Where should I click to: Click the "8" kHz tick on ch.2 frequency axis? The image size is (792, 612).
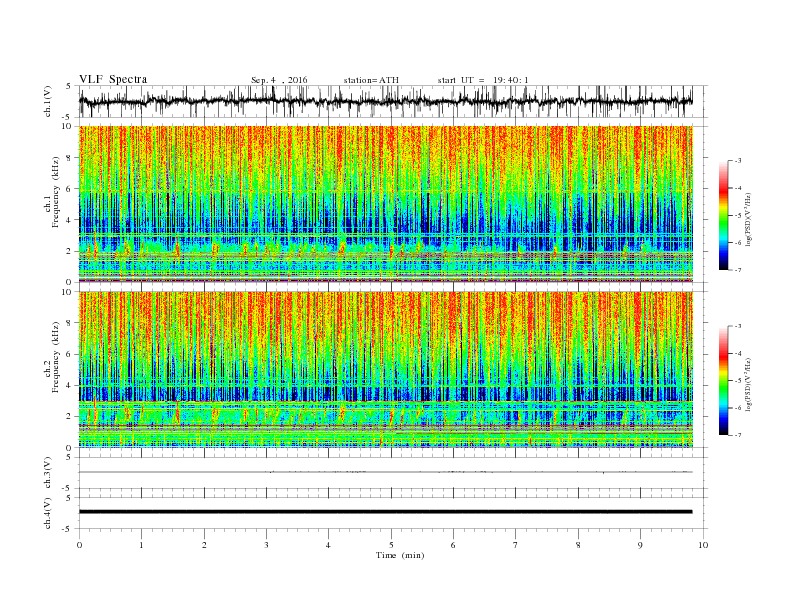click(70, 323)
